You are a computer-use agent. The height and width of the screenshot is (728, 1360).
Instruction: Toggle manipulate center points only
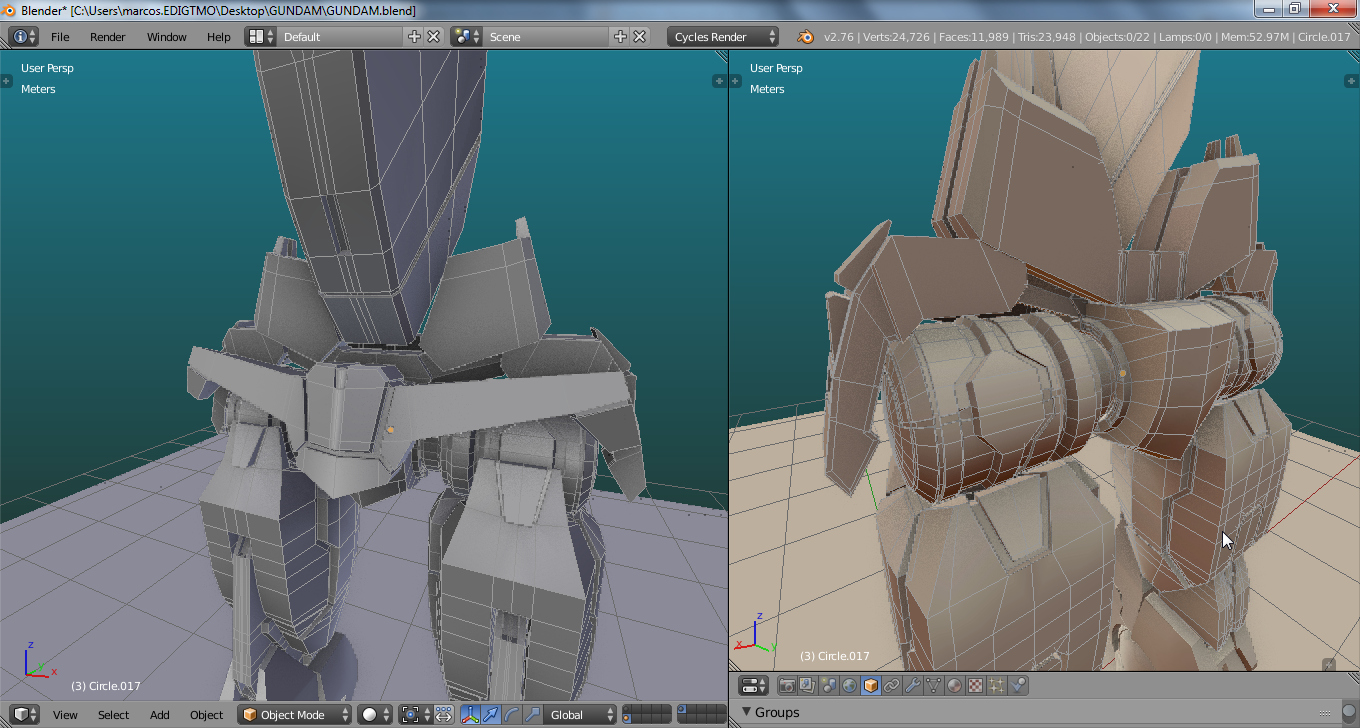point(444,715)
